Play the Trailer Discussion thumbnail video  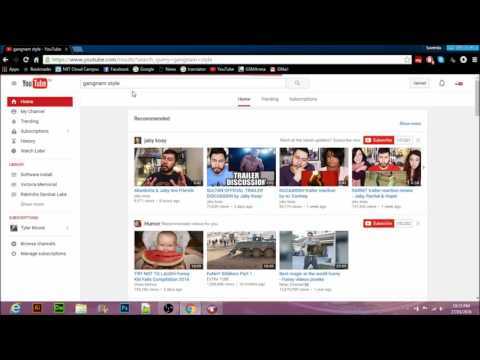[241, 167]
